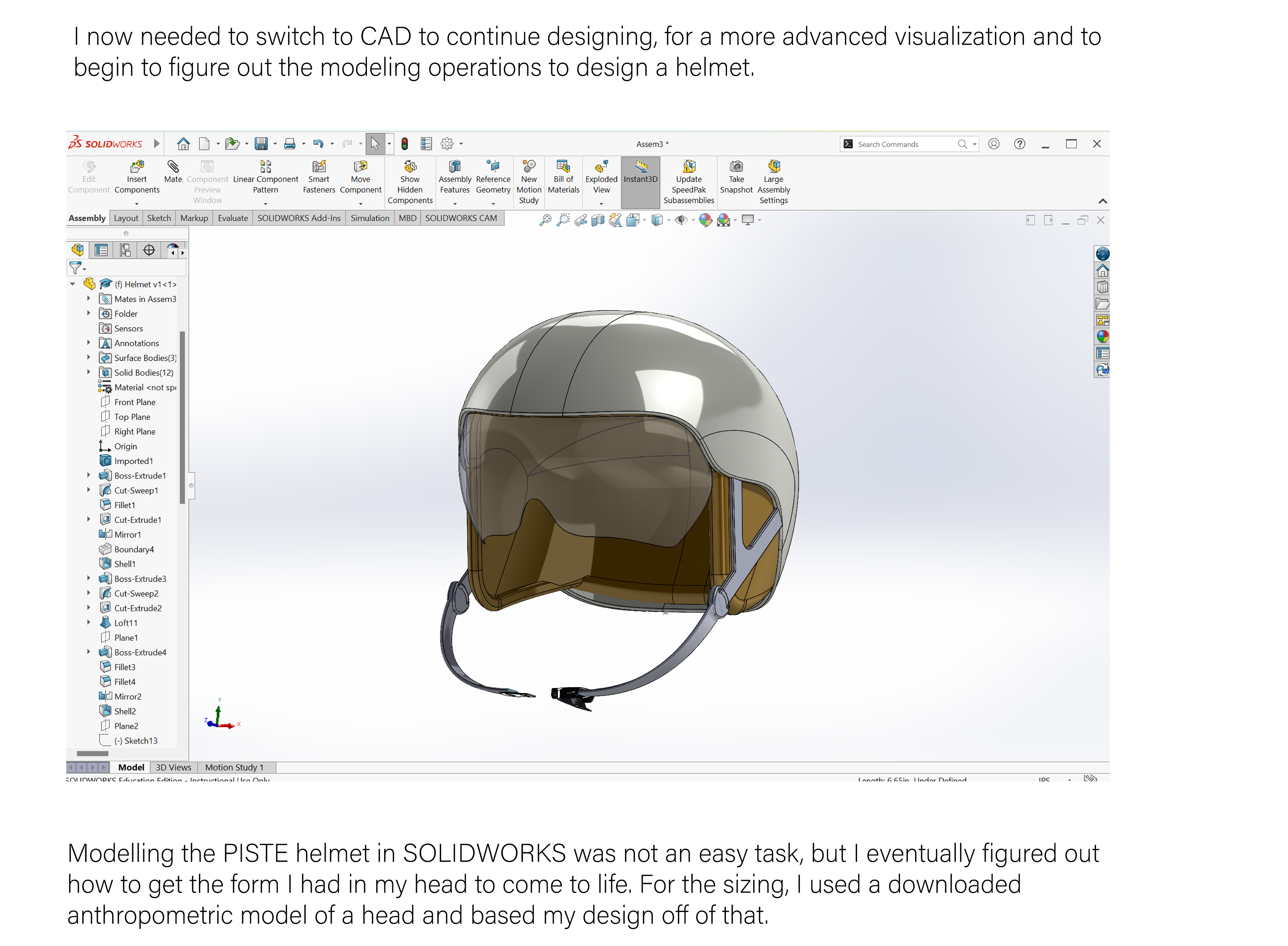Expand Boss-Extrude1 feature node
This screenshot has height=946, width=1288.
click(x=89, y=475)
